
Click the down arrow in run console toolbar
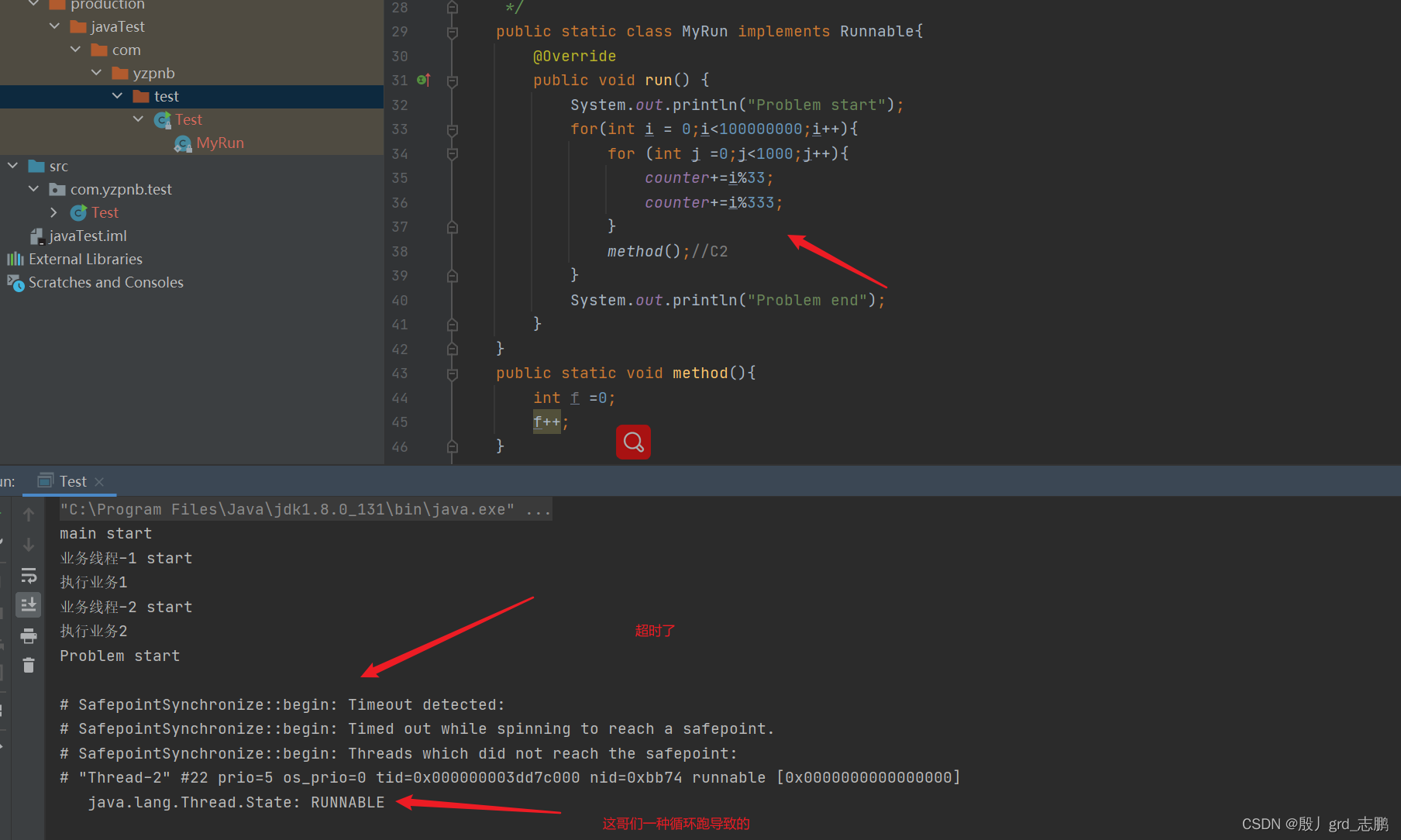click(x=29, y=545)
